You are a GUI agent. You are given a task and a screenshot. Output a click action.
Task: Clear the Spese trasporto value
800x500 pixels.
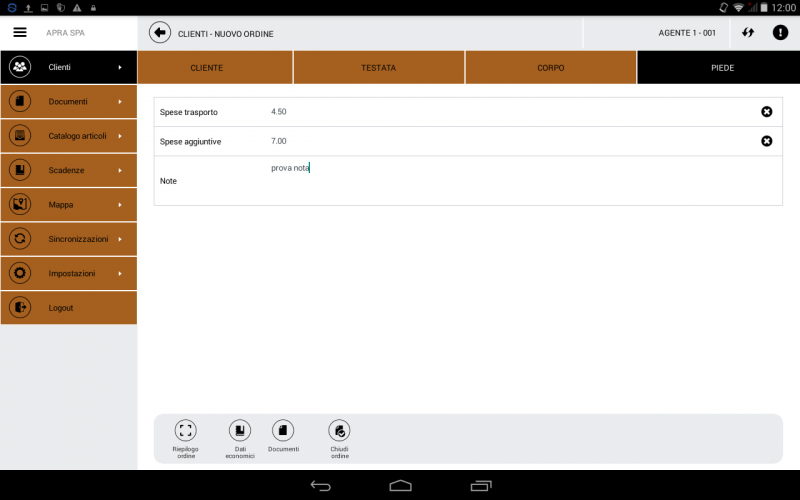tap(766, 112)
